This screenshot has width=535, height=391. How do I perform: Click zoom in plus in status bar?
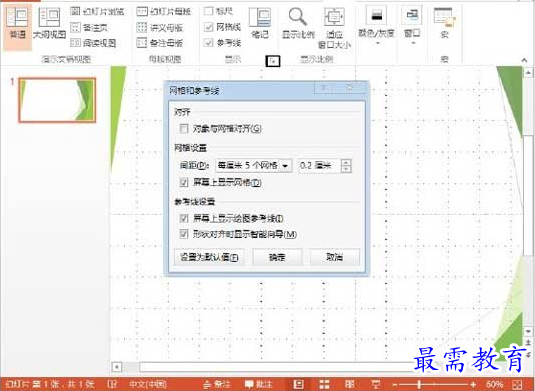pos(473,385)
